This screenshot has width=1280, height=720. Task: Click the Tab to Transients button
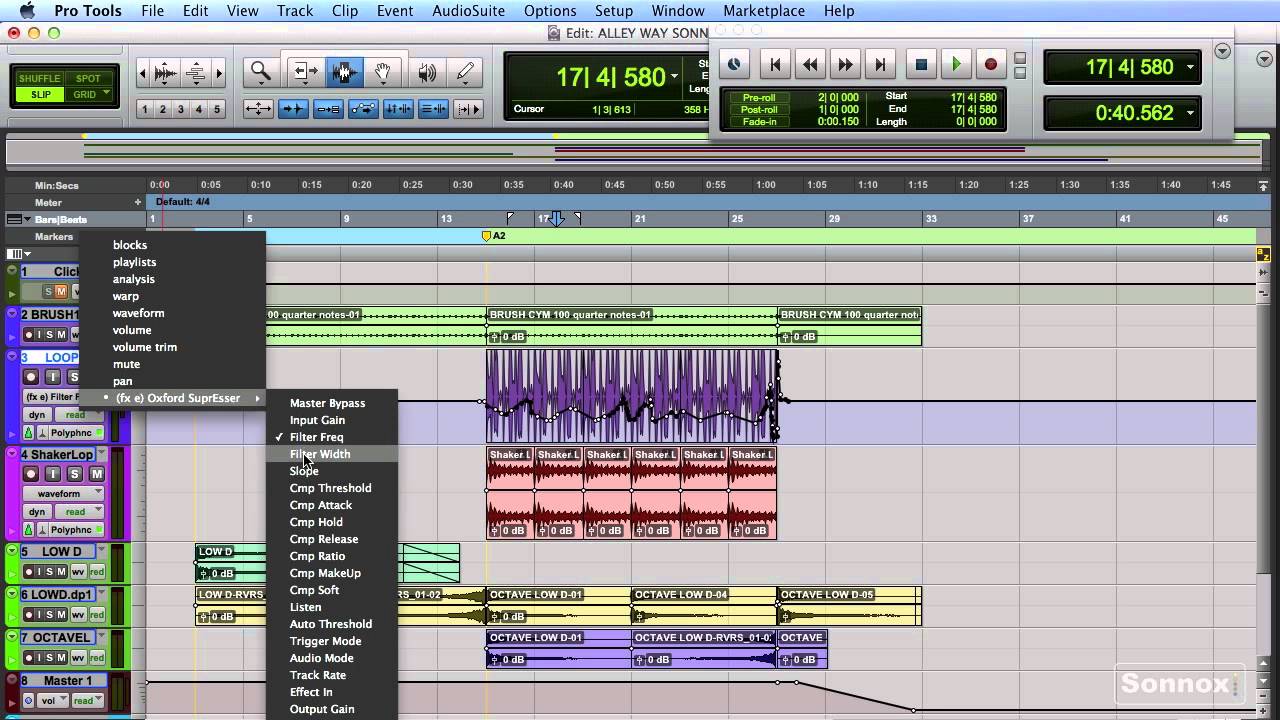[293, 109]
